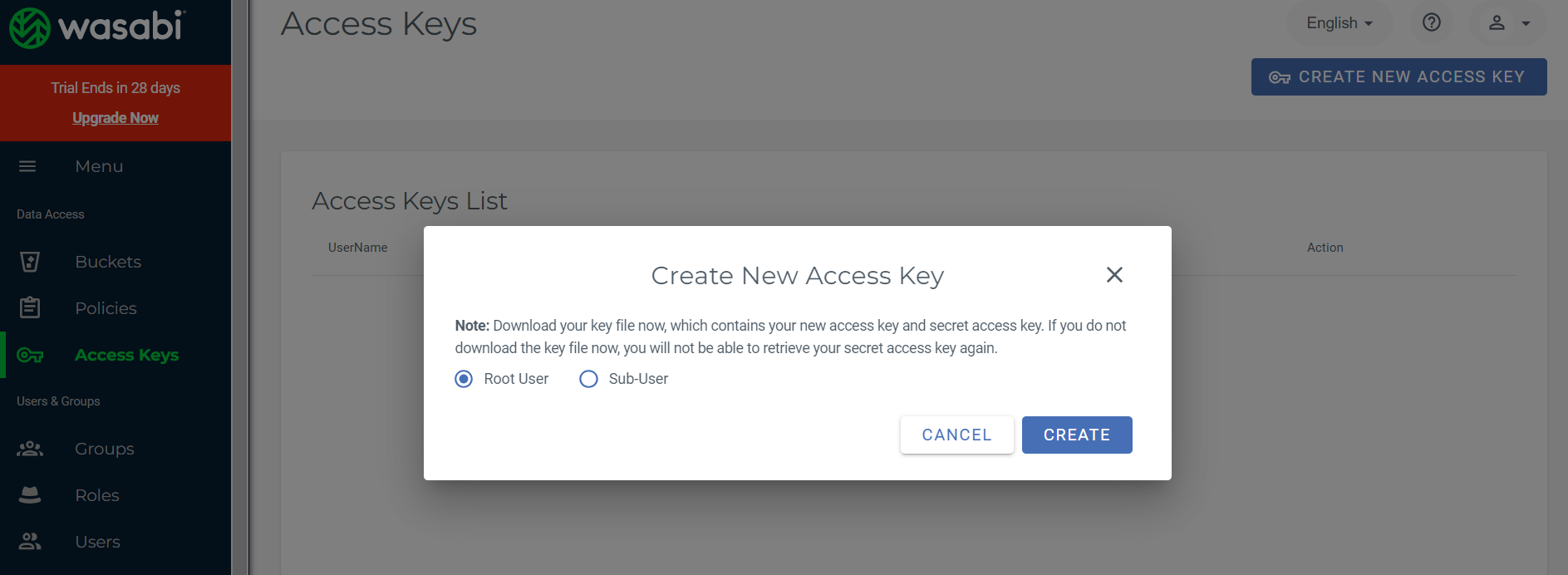Click the CREATE NEW ACCESS KEY button

pos(1399,76)
